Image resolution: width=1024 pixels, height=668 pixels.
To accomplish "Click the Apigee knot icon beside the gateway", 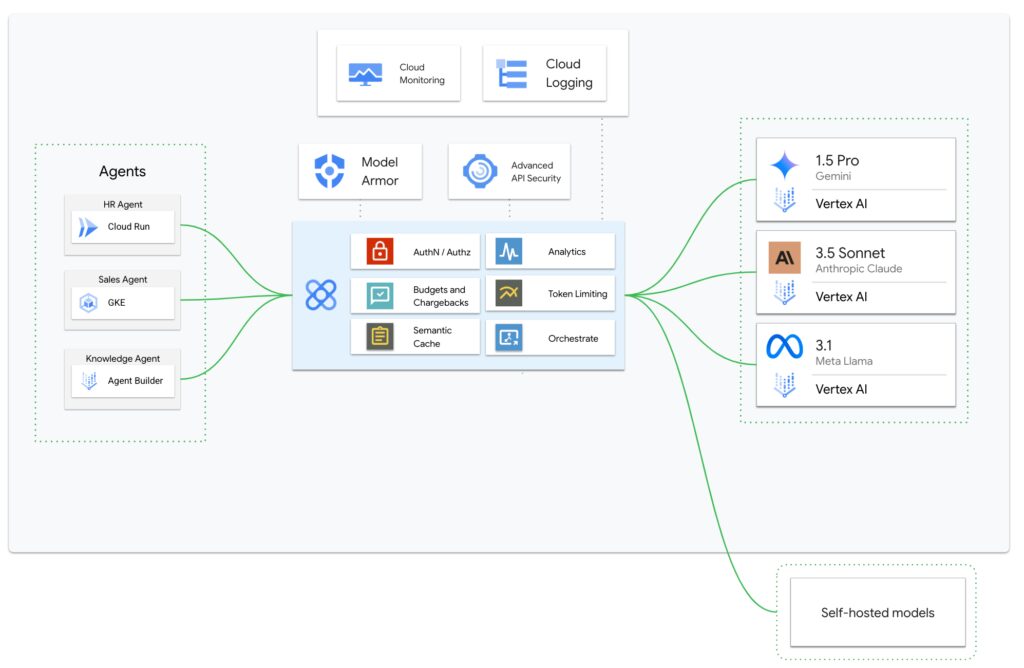I will (320, 294).
